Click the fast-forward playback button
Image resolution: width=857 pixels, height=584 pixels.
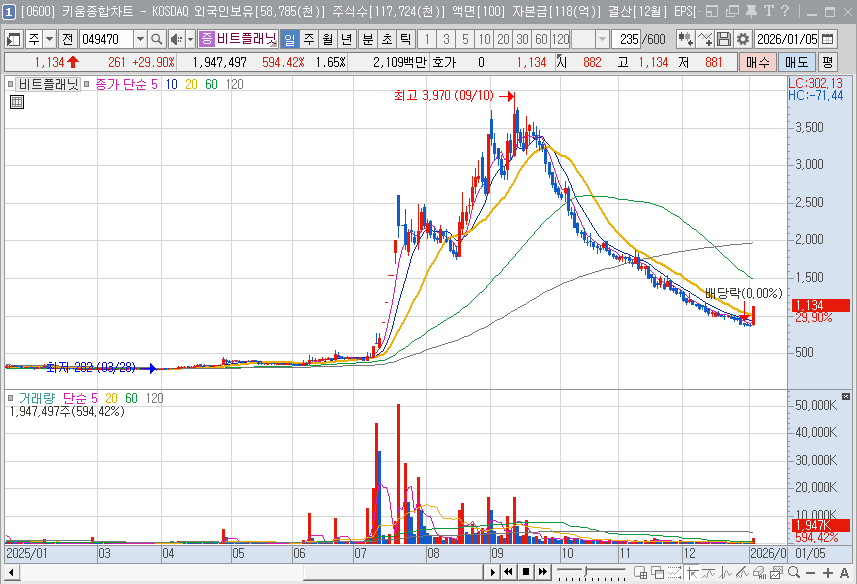[543, 572]
